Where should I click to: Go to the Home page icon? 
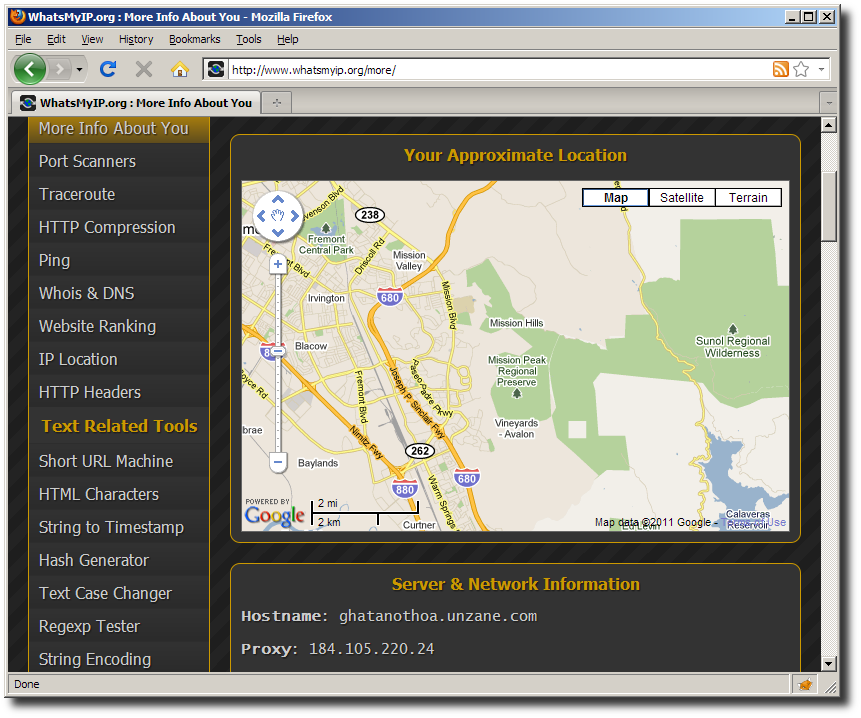180,69
